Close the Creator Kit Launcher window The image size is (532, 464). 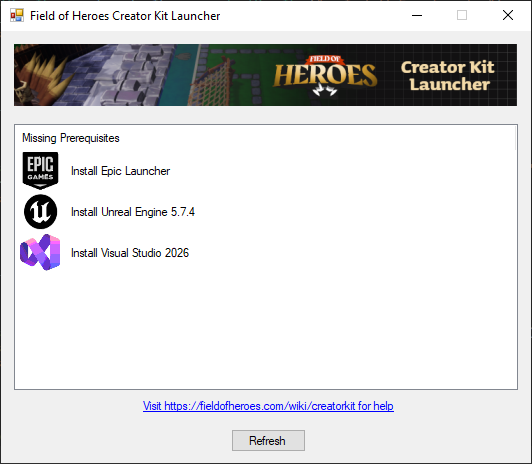pos(508,15)
